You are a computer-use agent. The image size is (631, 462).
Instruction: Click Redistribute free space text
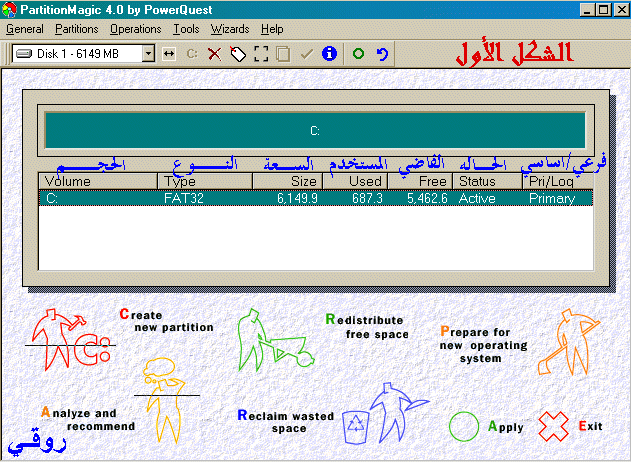click(367, 326)
